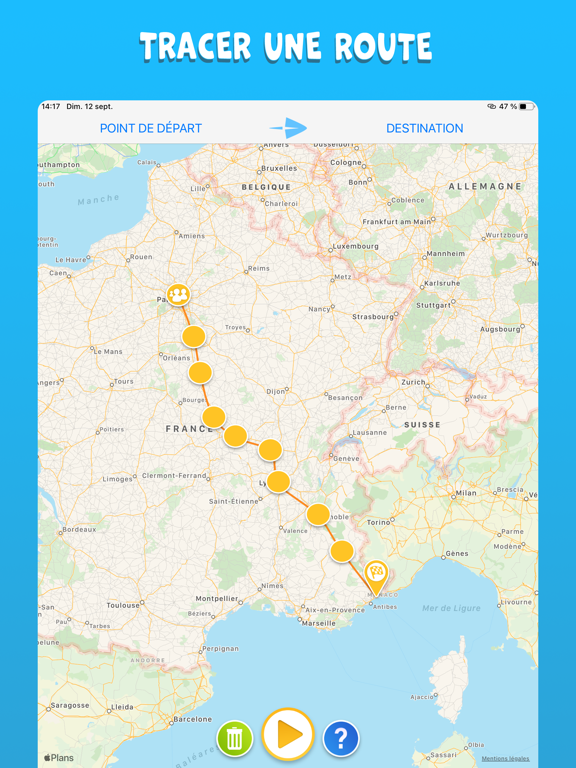Click the Genève city label
576x768 pixels.
pyautogui.click(x=346, y=459)
